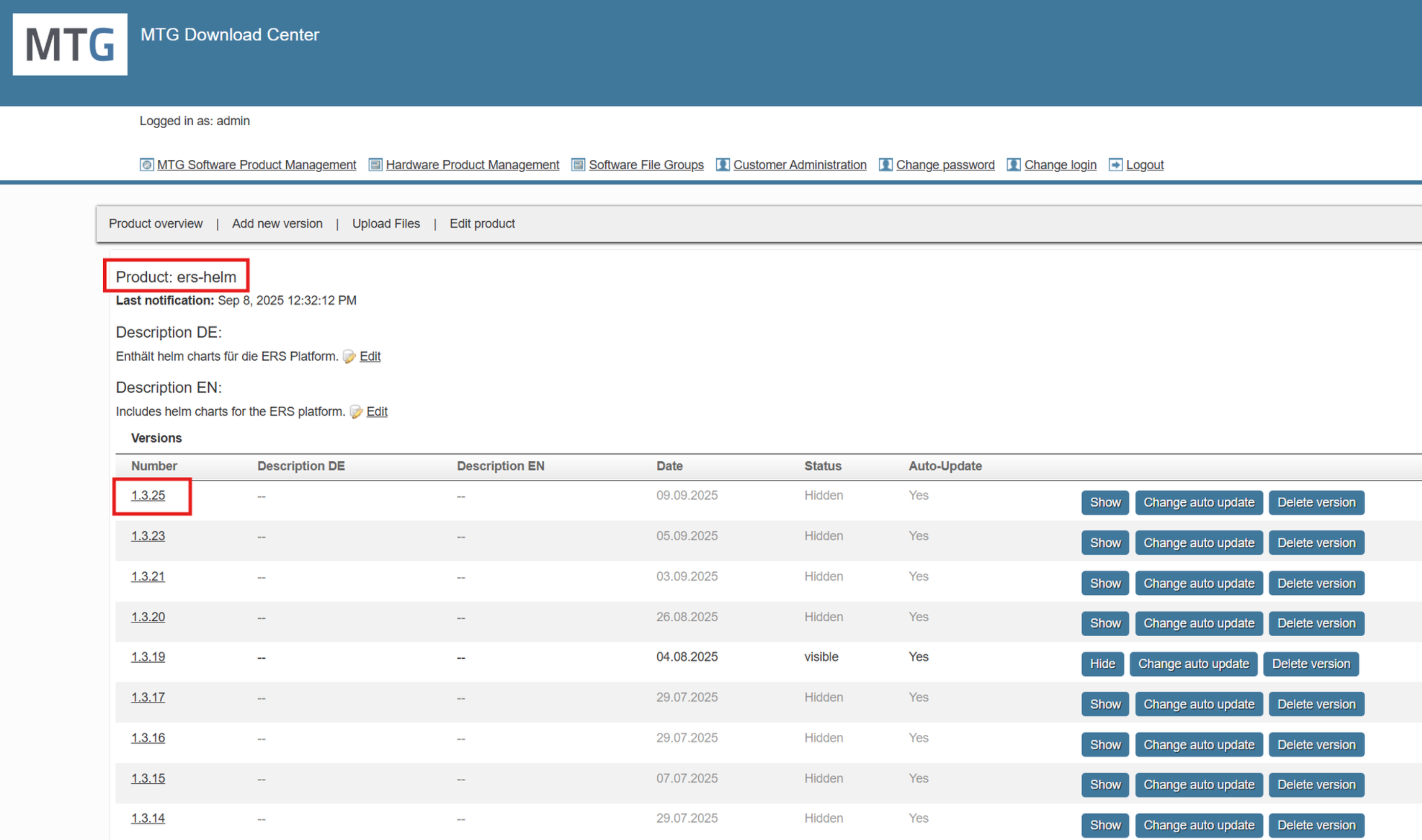Change auto update for version 1.3.23
1422x840 pixels.
tap(1199, 543)
